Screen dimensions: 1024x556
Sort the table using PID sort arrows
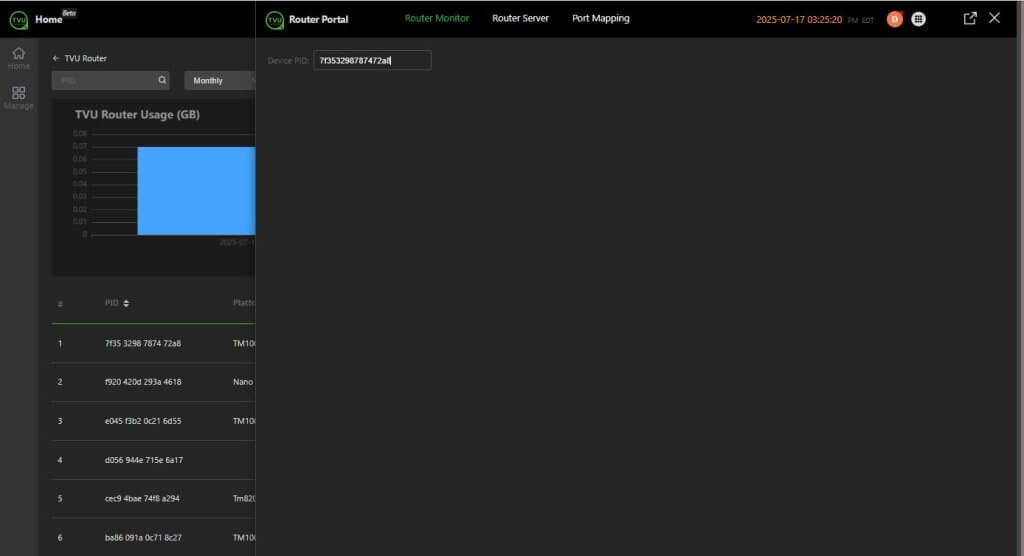coord(126,303)
